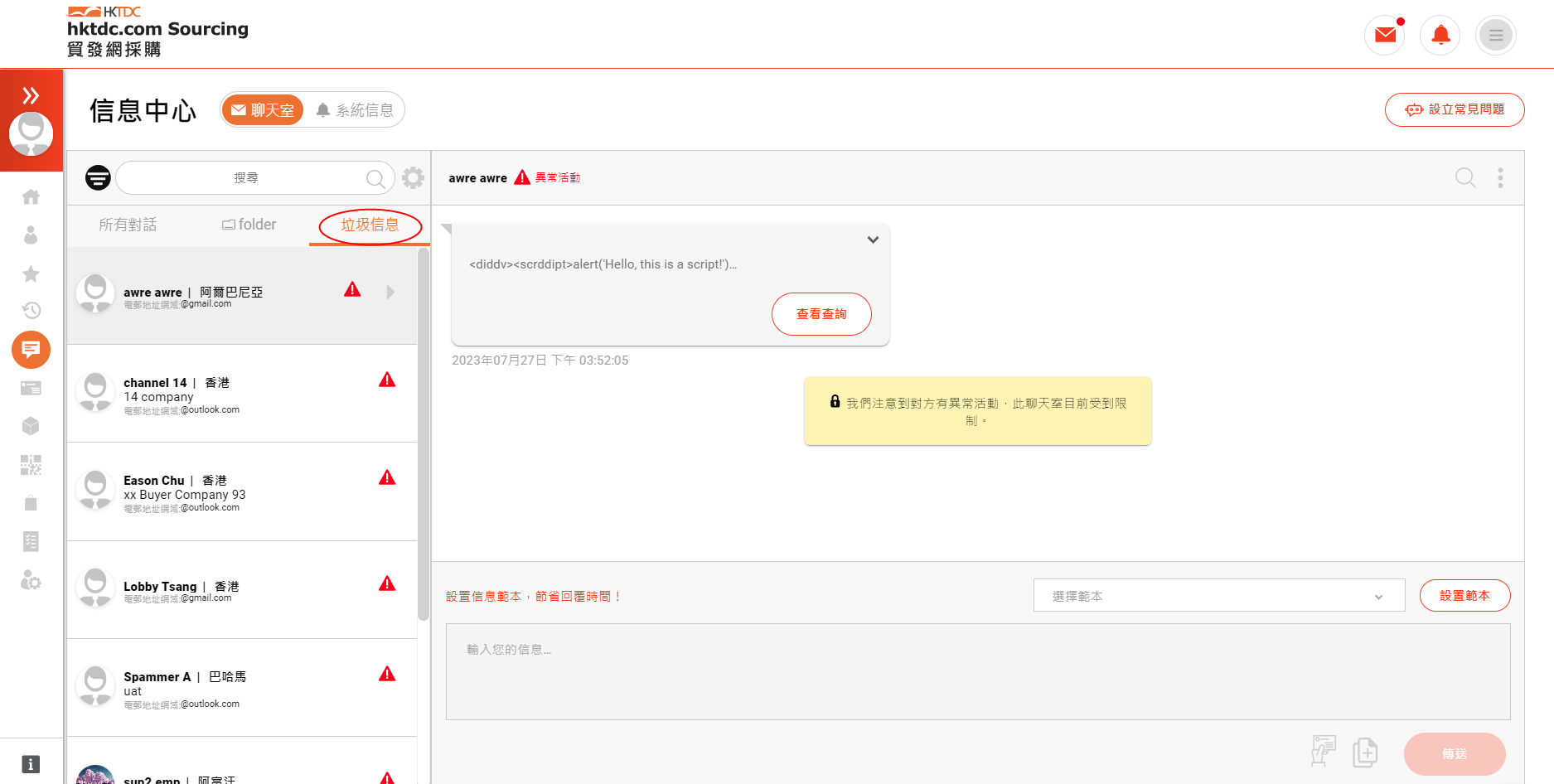Image resolution: width=1554 pixels, height=784 pixels.
Task: Click into the 輸入您的信息 message box
Action: point(978,671)
